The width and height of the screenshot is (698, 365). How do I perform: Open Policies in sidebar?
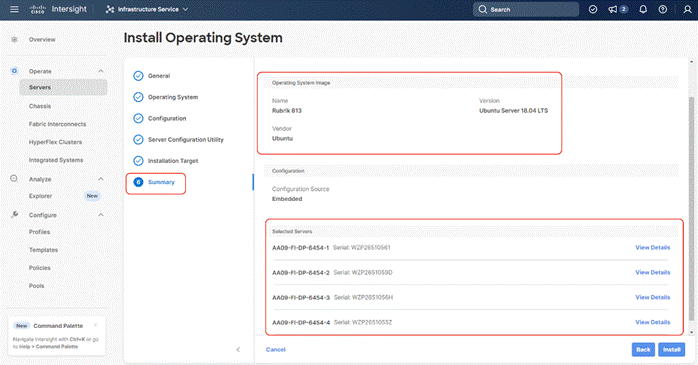click(x=40, y=268)
